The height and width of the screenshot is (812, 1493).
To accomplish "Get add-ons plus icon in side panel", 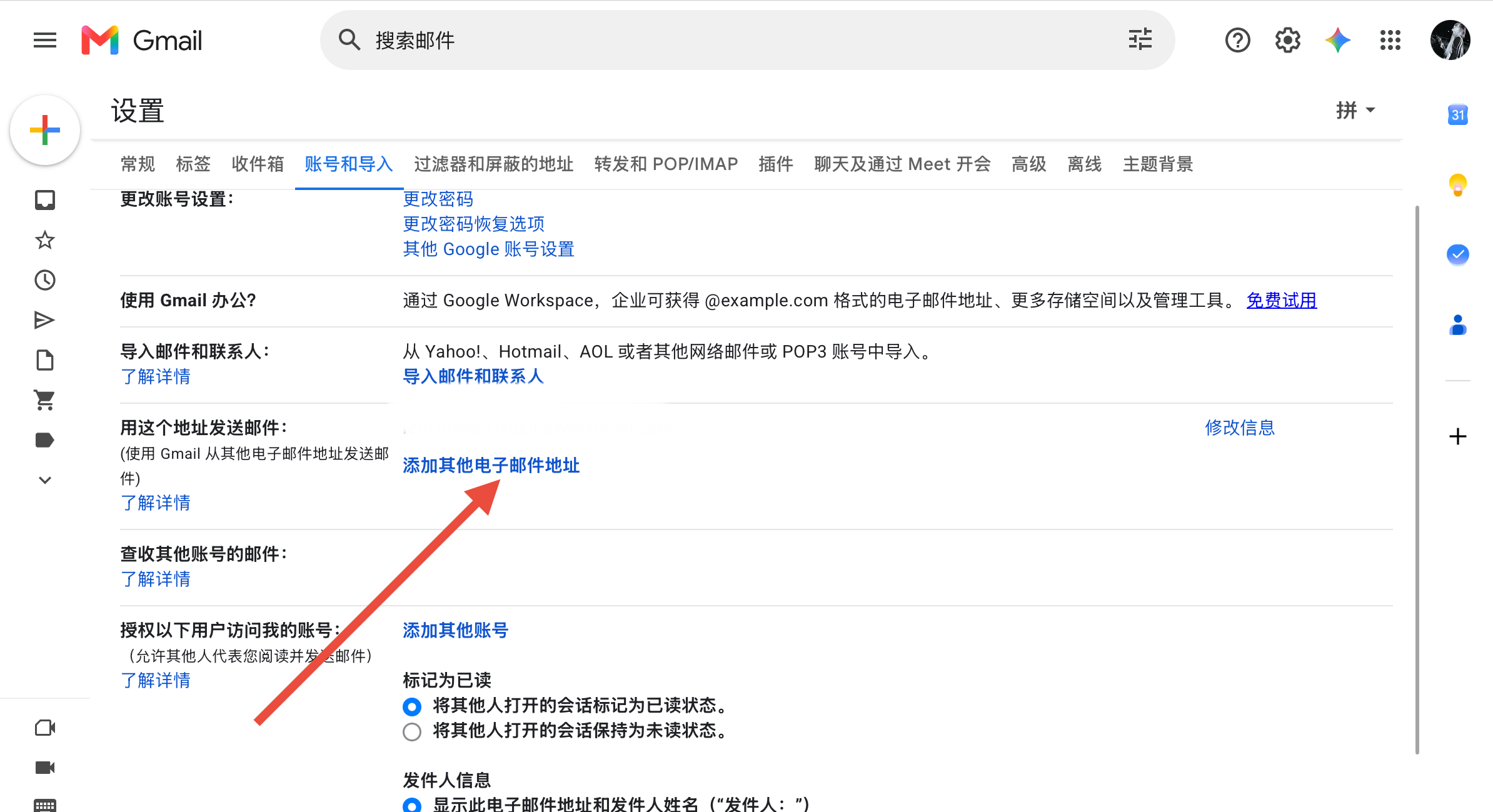I will tap(1458, 436).
